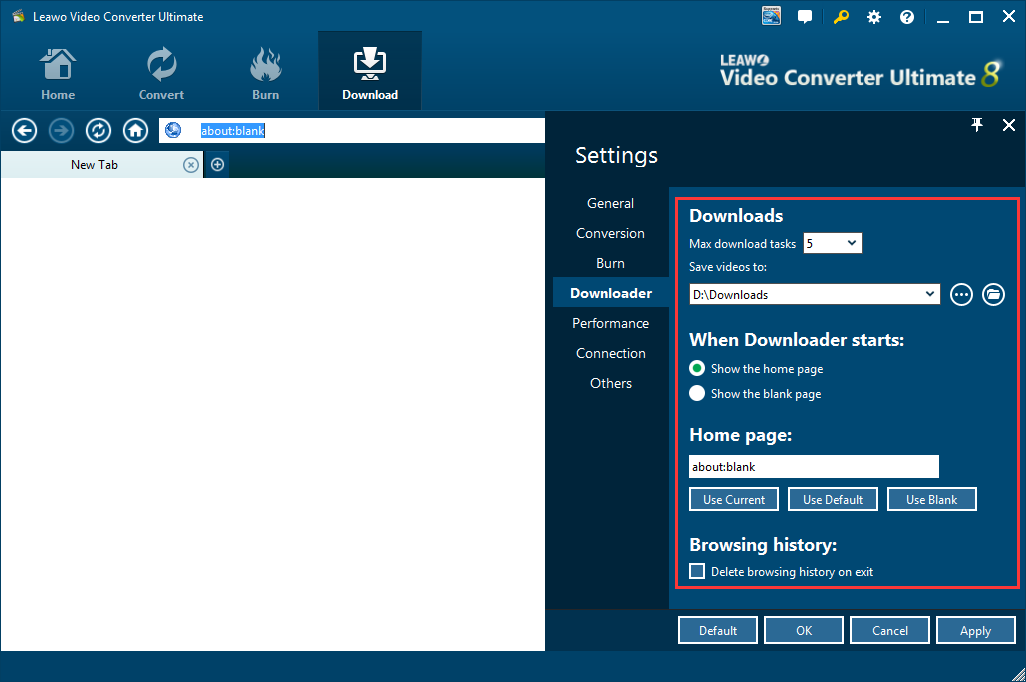This screenshot has width=1026, height=682.
Task: Open the download folder icon
Action: point(993,295)
